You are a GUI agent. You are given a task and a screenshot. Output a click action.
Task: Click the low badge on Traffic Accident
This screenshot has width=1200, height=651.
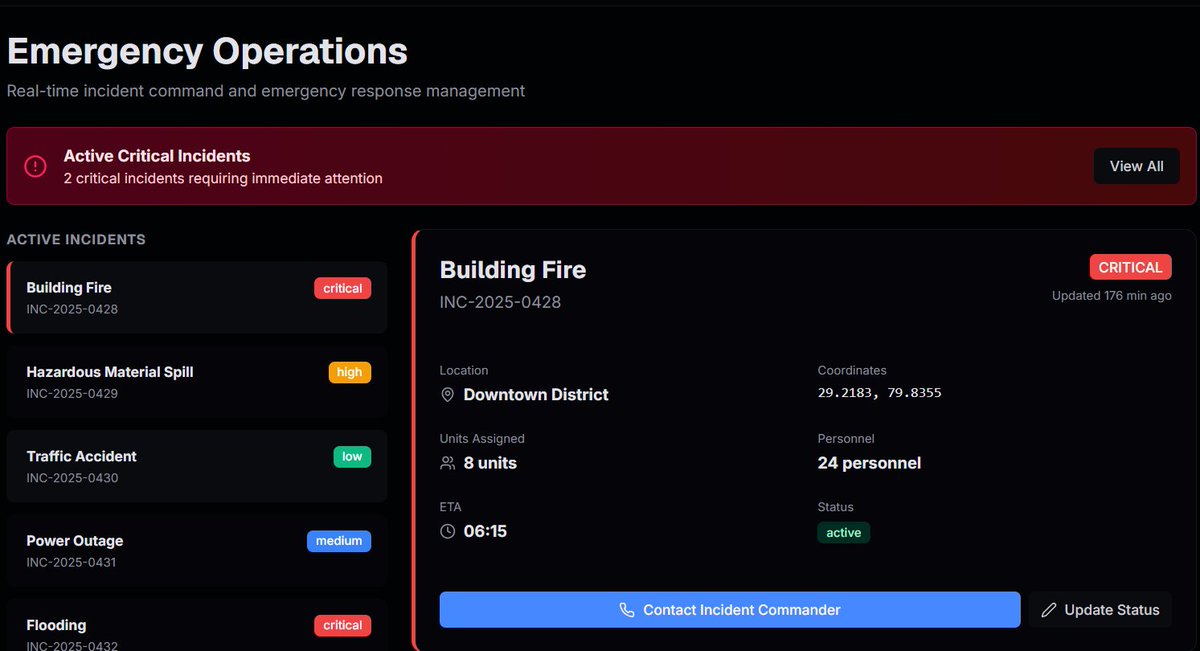tap(352, 457)
